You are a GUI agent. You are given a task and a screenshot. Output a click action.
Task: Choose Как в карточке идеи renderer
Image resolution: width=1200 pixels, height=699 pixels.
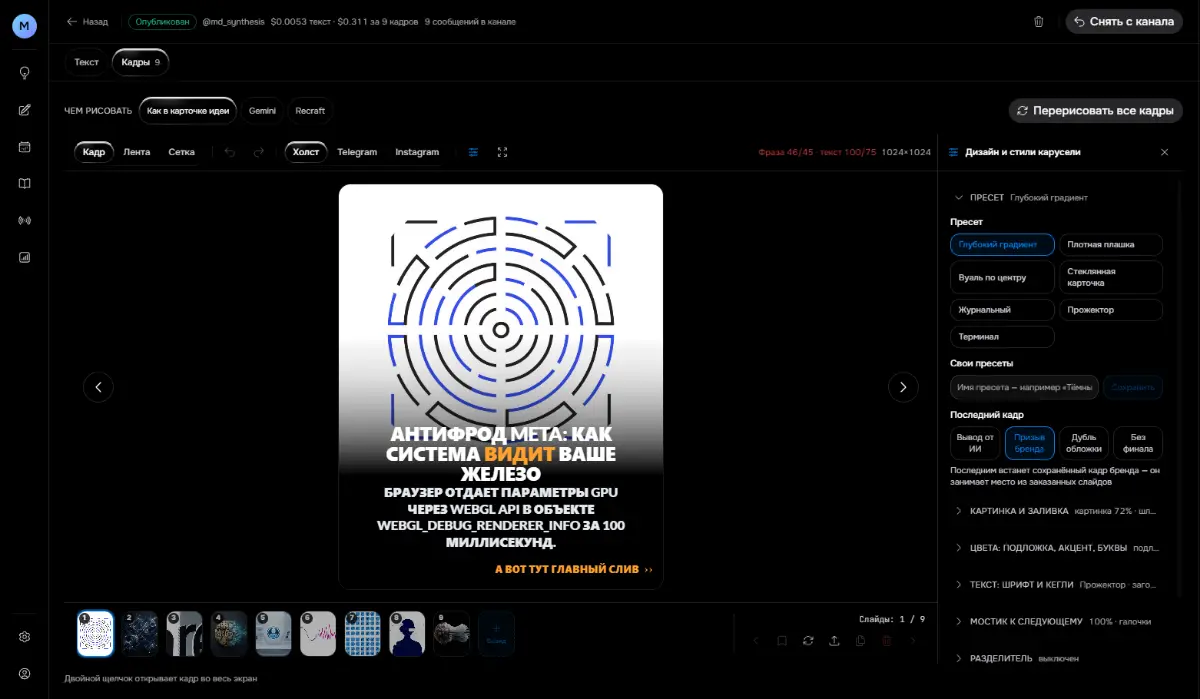tap(188, 111)
